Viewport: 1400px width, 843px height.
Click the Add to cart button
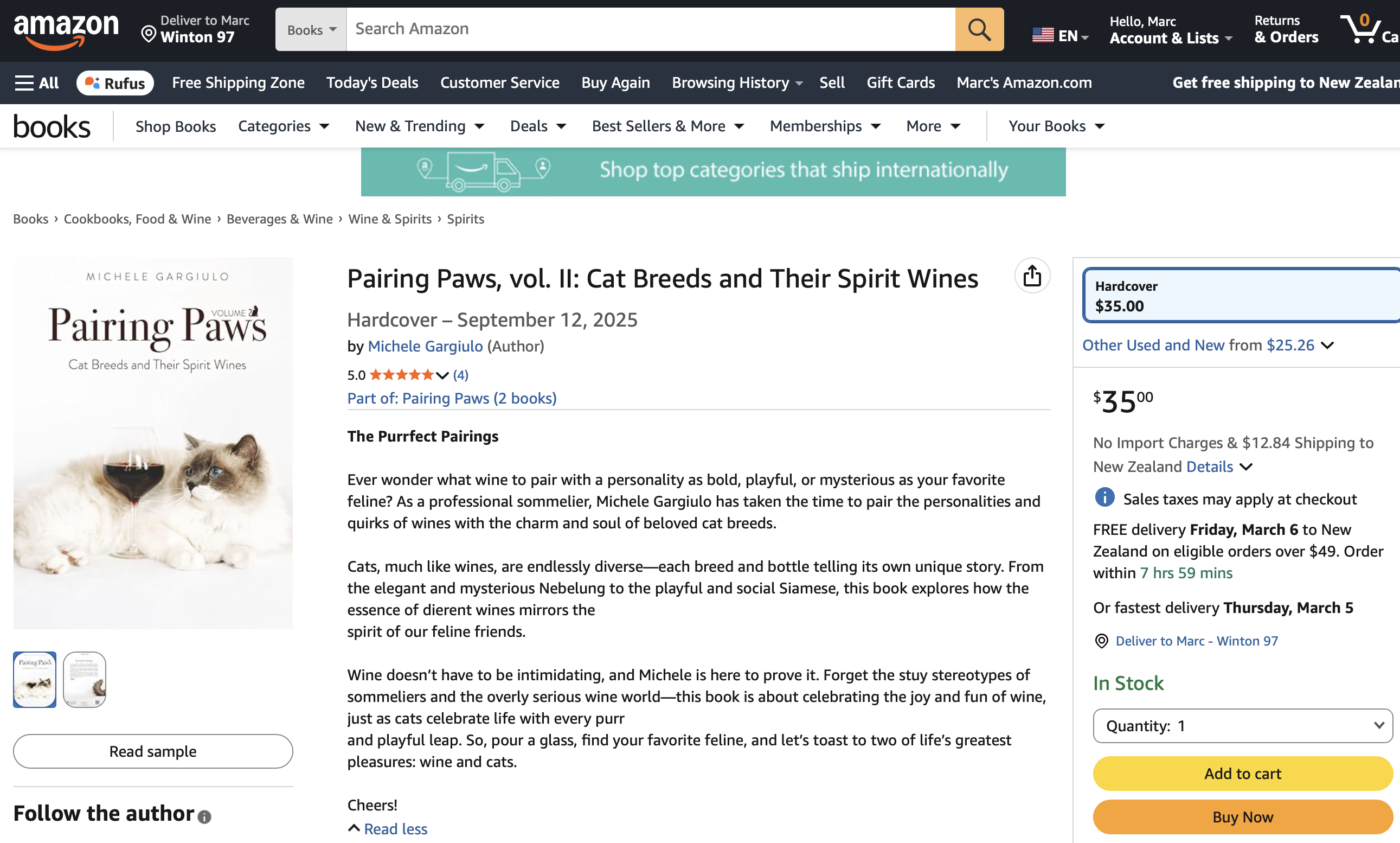click(1242, 774)
